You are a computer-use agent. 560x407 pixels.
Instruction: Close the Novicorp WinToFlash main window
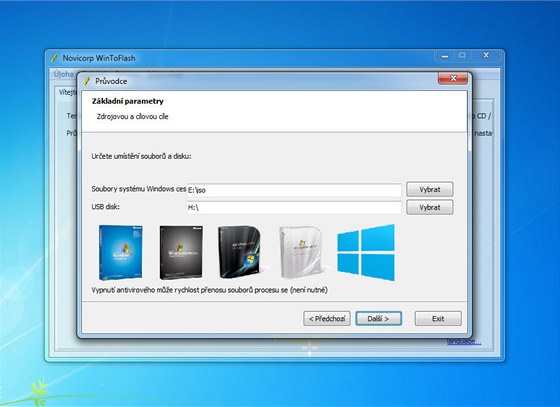(x=486, y=56)
